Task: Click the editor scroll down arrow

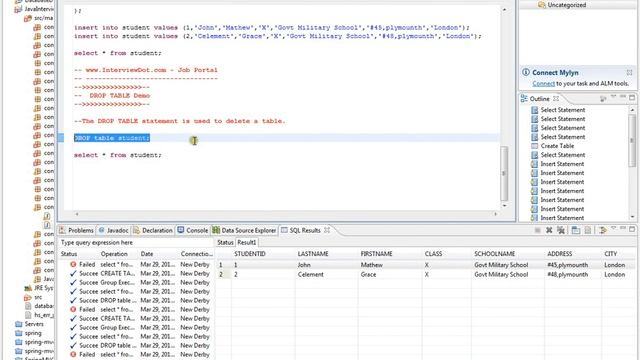Action: click(x=504, y=206)
